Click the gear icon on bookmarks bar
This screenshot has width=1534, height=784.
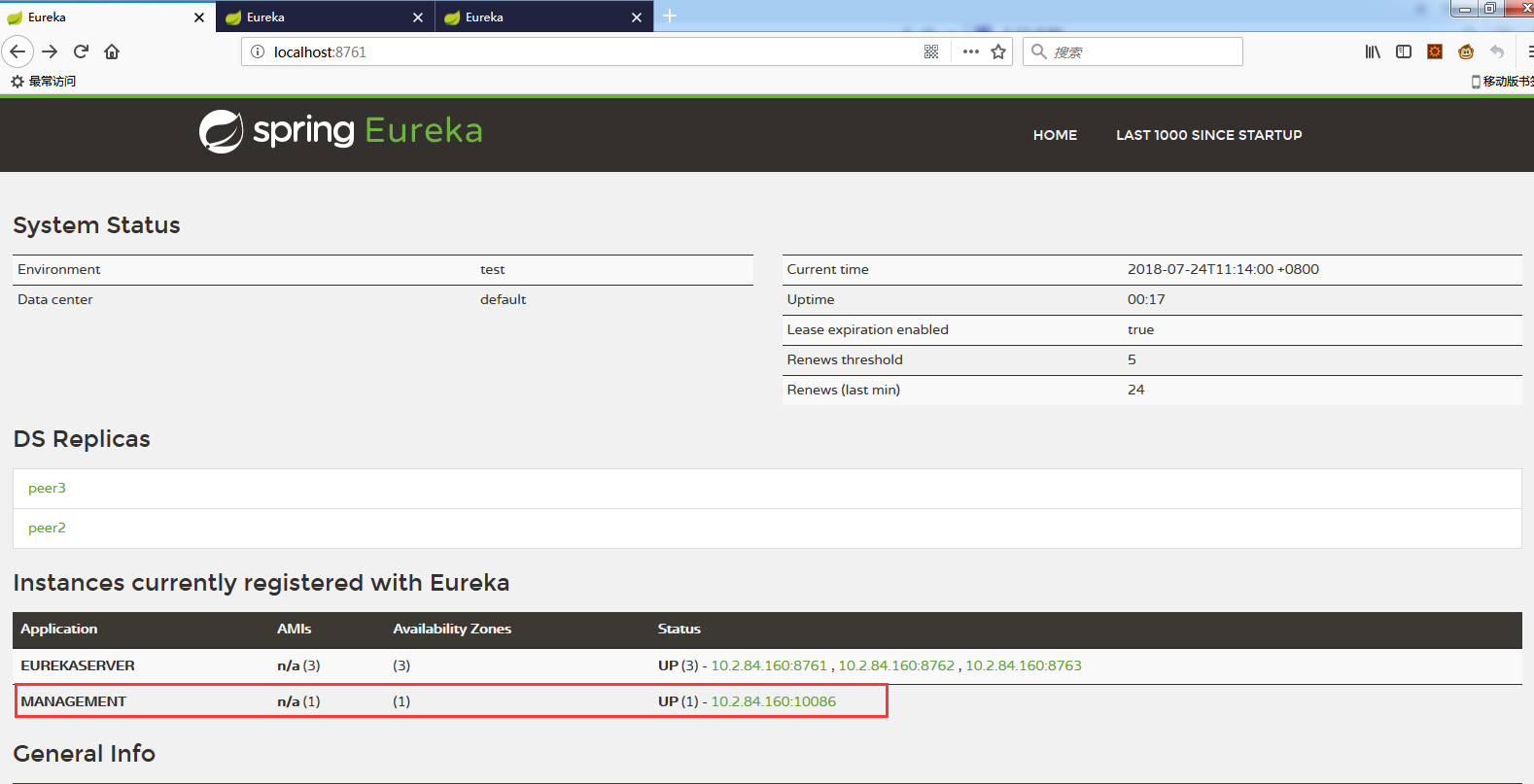tap(17, 82)
